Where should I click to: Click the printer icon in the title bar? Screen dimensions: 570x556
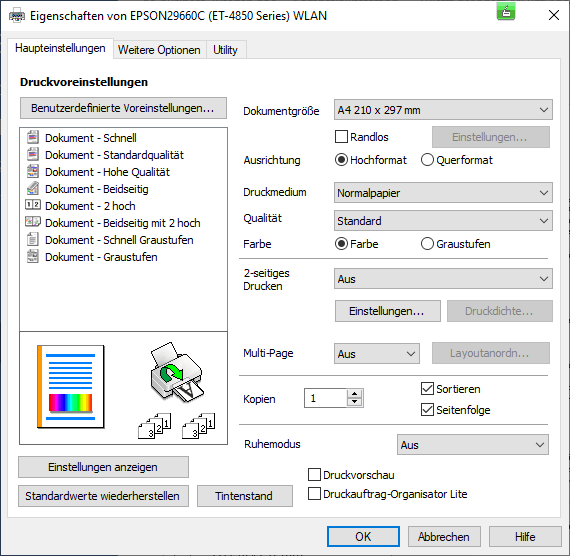(x=17, y=16)
